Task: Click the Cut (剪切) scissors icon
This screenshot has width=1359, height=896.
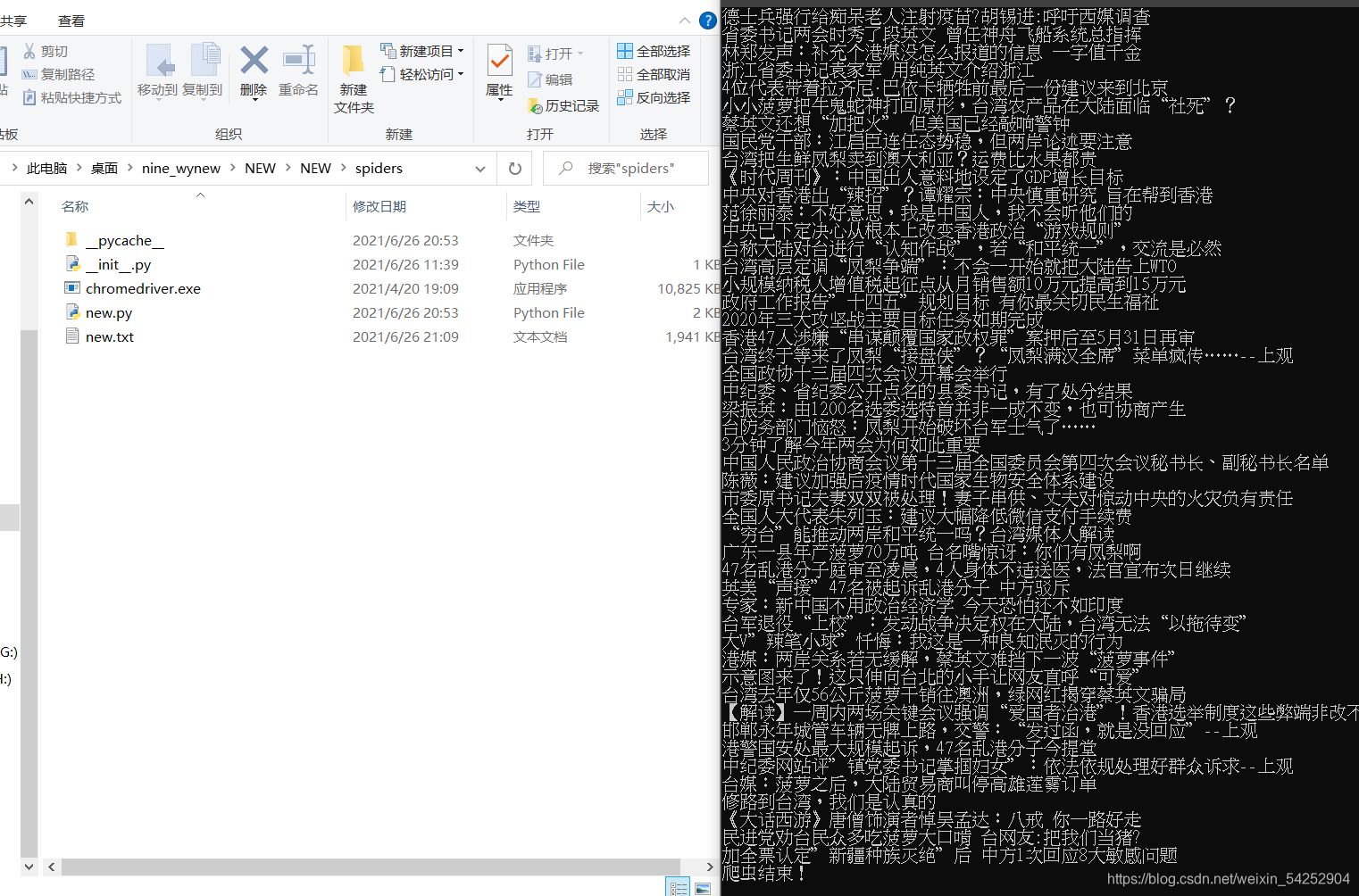Action: point(29,52)
